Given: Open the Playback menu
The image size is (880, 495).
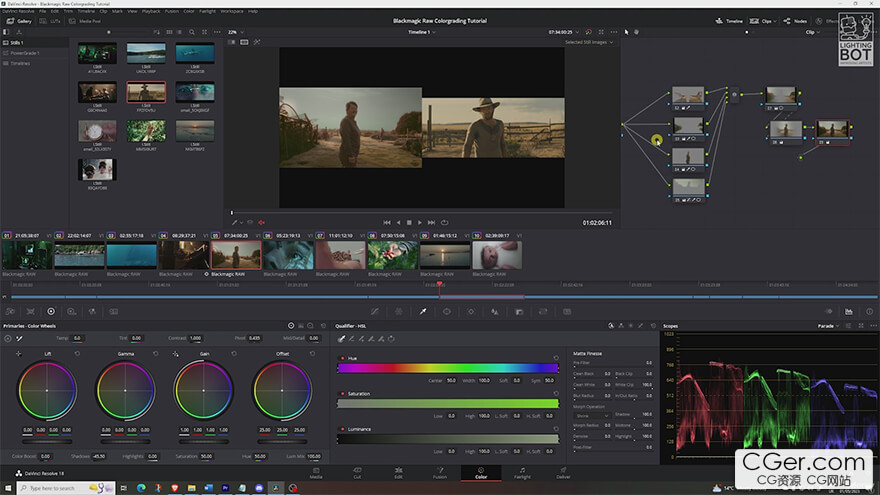Looking at the screenshot, I should pos(151,11).
